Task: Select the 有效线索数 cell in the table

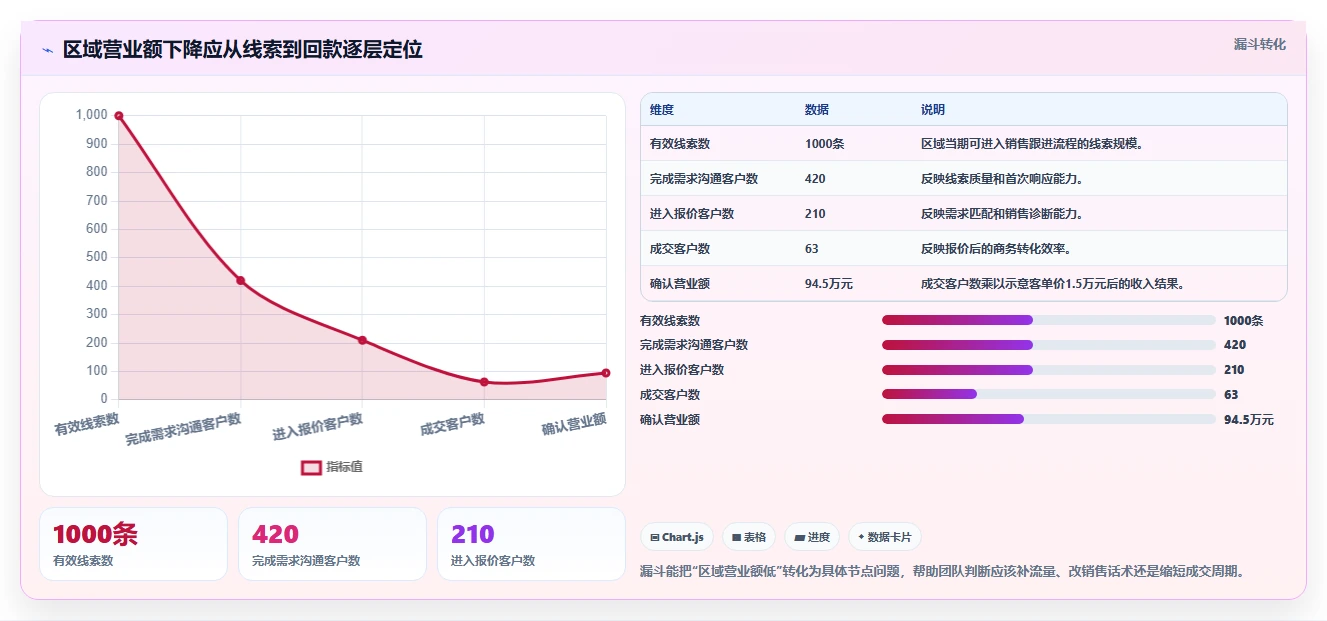Action: (680, 144)
